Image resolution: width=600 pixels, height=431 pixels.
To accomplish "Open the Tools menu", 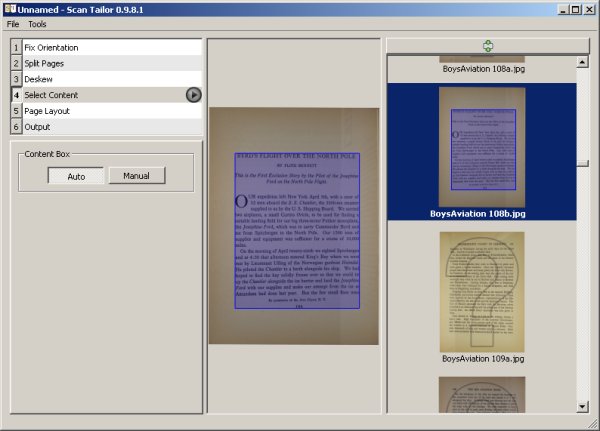I will (x=37, y=24).
